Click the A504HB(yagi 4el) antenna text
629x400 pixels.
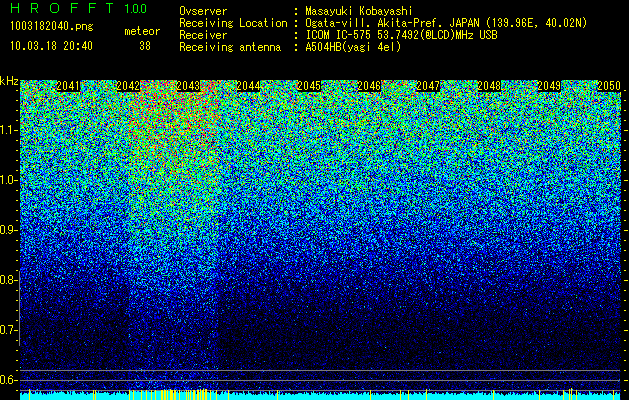(x=353, y=47)
